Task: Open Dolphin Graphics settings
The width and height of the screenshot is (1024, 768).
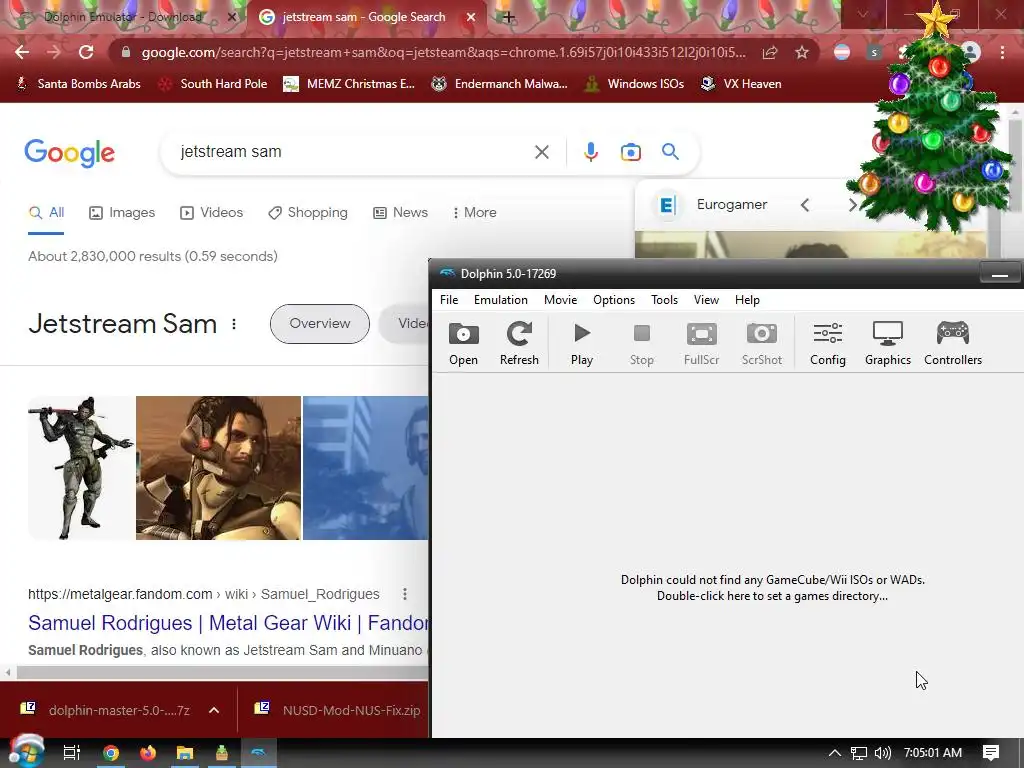Action: click(888, 344)
